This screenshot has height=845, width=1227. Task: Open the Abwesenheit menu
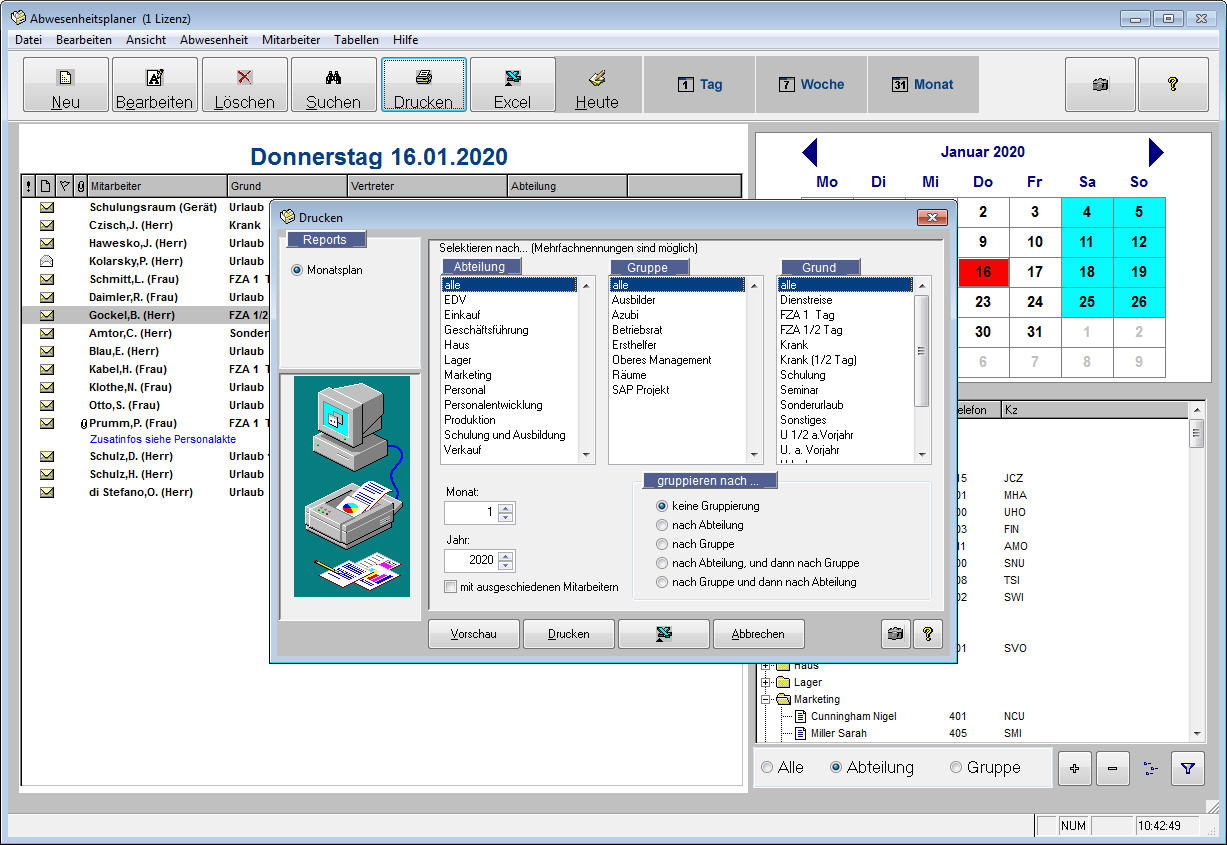coord(213,40)
